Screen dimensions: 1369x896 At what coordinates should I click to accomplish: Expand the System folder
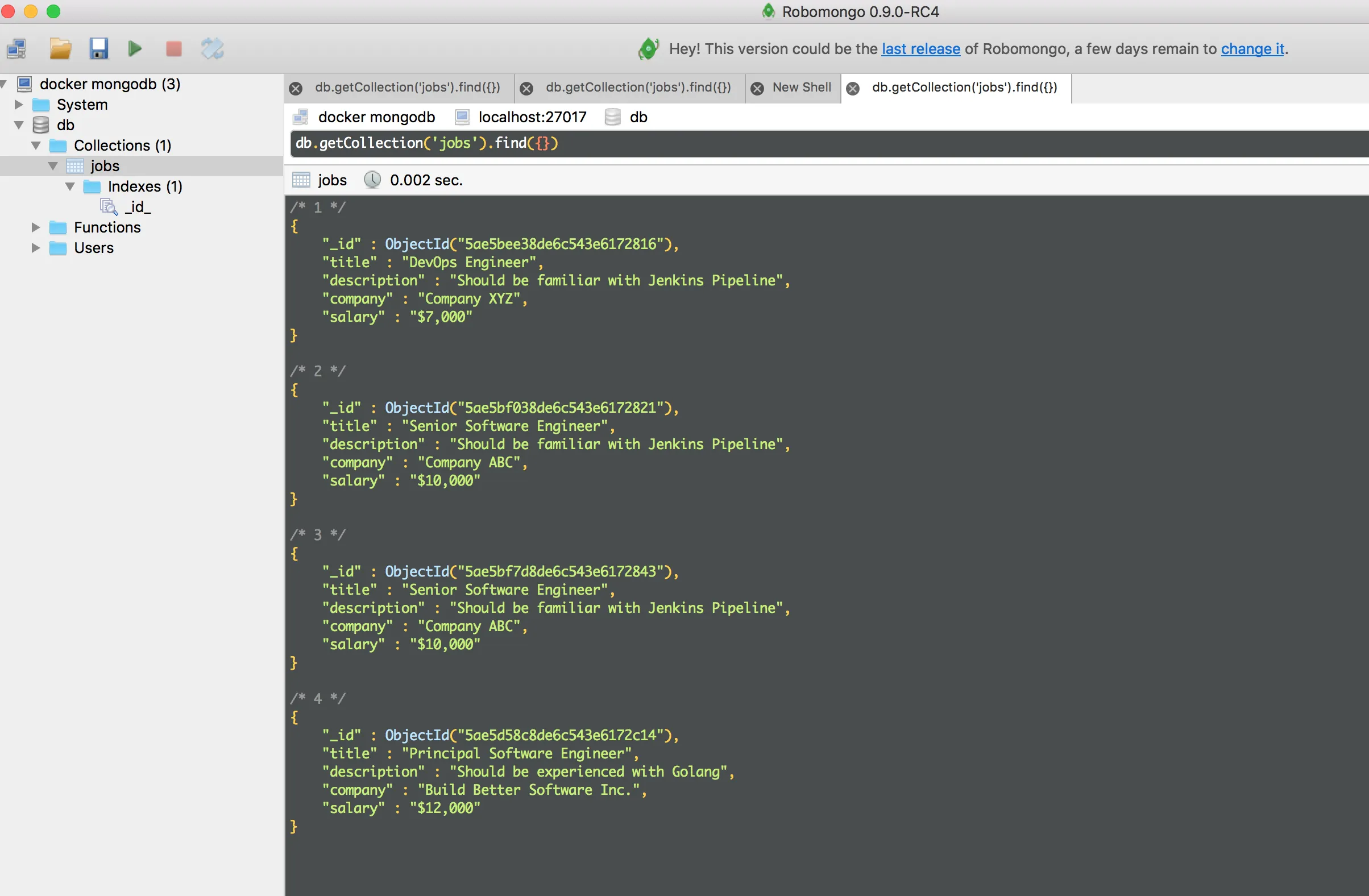click(x=18, y=105)
